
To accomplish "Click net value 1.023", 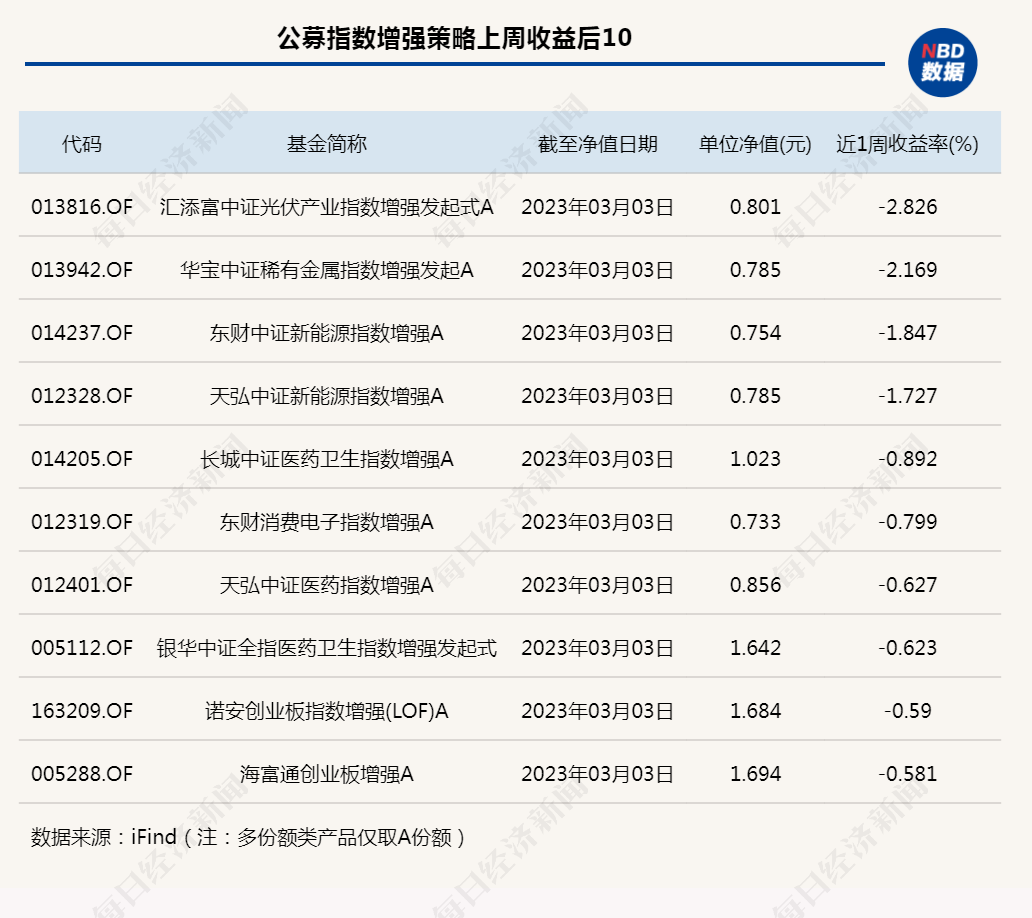I will [755, 459].
